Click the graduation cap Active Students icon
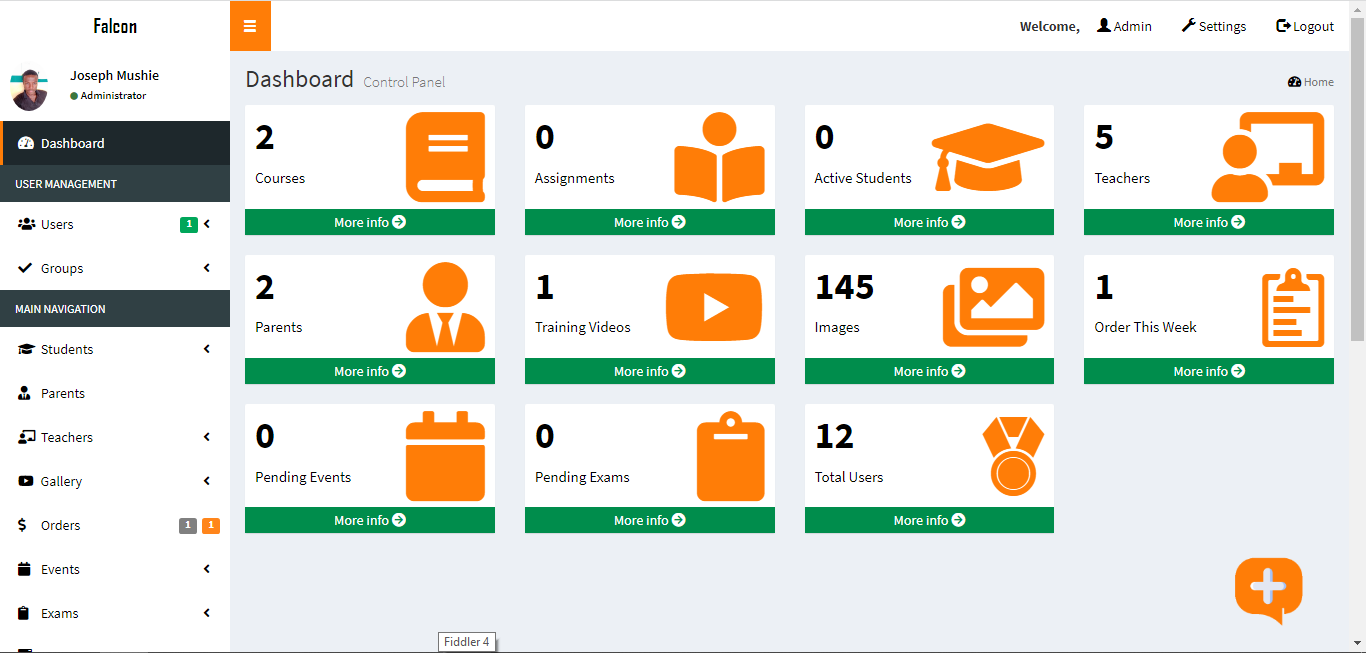Viewport: 1366px width, 653px height. click(x=988, y=157)
